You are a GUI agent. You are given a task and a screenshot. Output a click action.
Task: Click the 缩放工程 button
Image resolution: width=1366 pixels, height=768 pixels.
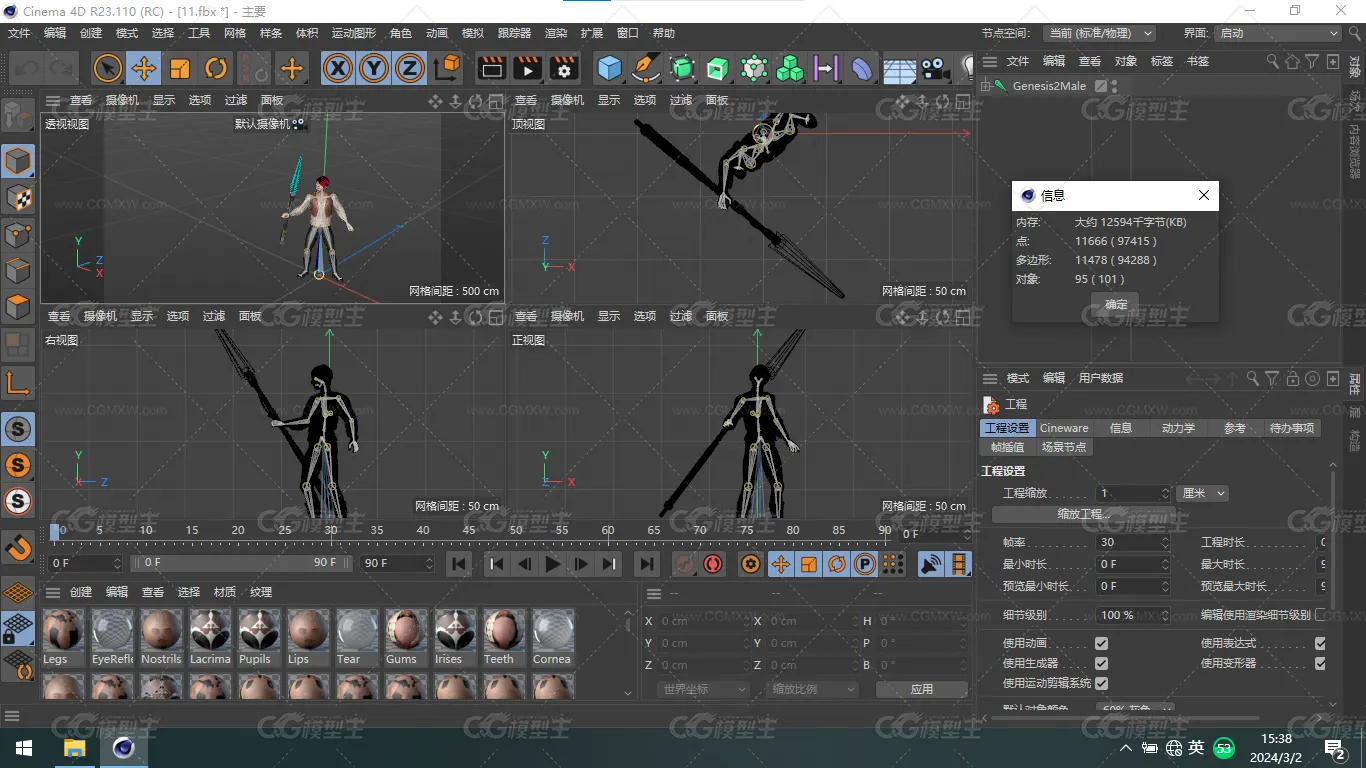[x=1084, y=514]
